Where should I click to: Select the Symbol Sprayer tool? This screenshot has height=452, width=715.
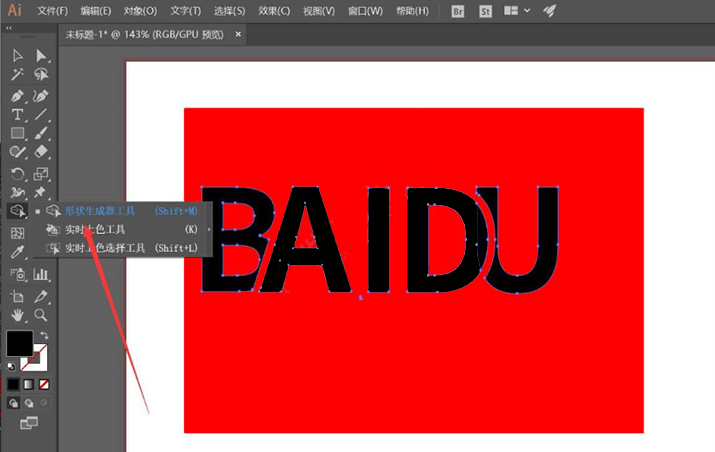click(x=17, y=274)
